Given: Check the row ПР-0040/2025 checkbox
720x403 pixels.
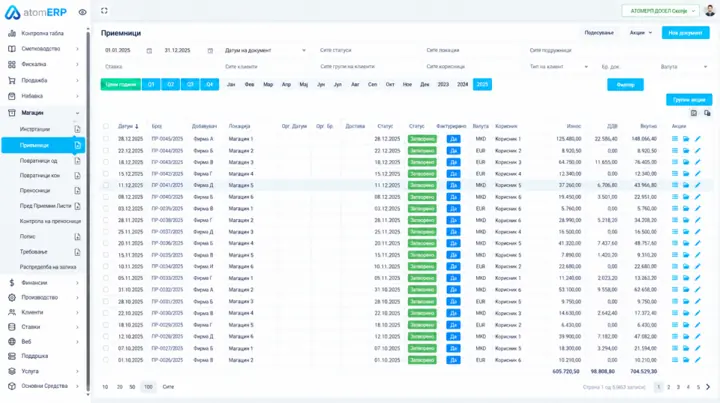Looking at the screenshot, I should (106, 197).
